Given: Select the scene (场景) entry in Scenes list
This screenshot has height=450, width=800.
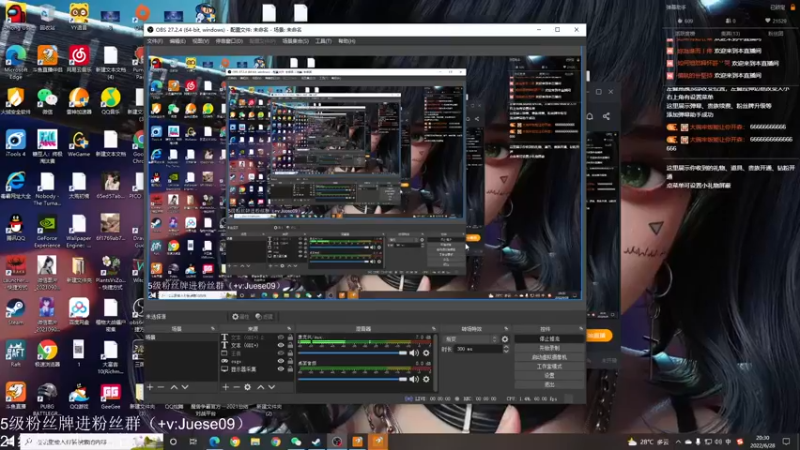Looking at the screenshot, I should [x=182, y=338].
